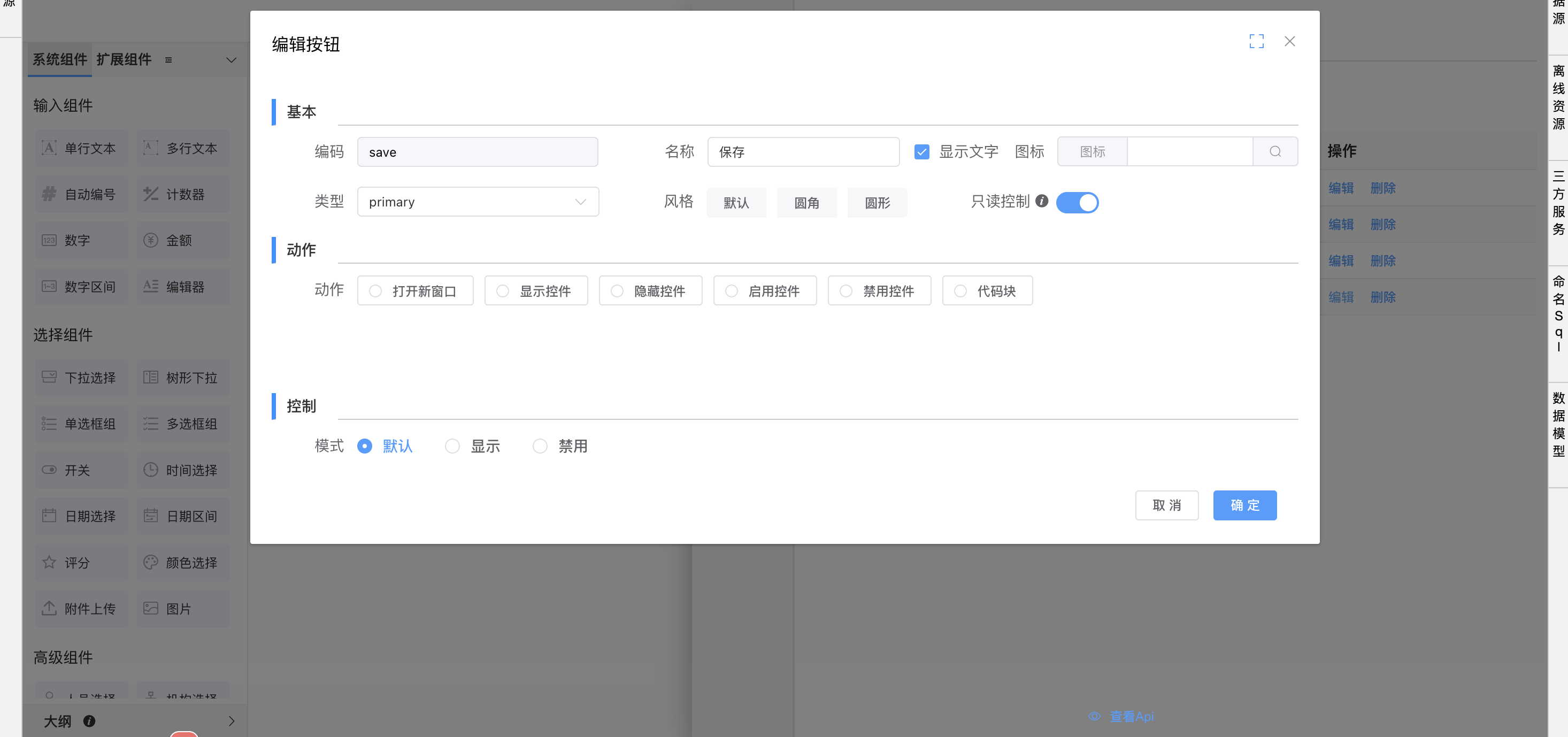1568x737 pixels.
Task: Expand the component panel chevron dropdown
Action: click(x=232, y=60)
